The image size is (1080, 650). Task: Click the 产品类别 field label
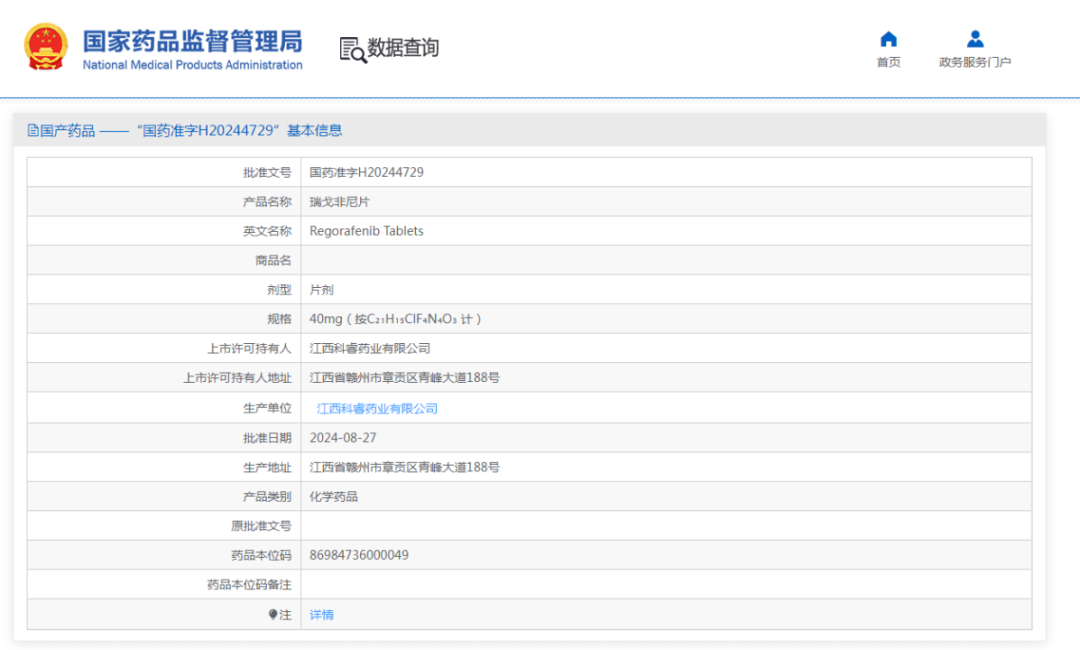click(x=267, y=496)
